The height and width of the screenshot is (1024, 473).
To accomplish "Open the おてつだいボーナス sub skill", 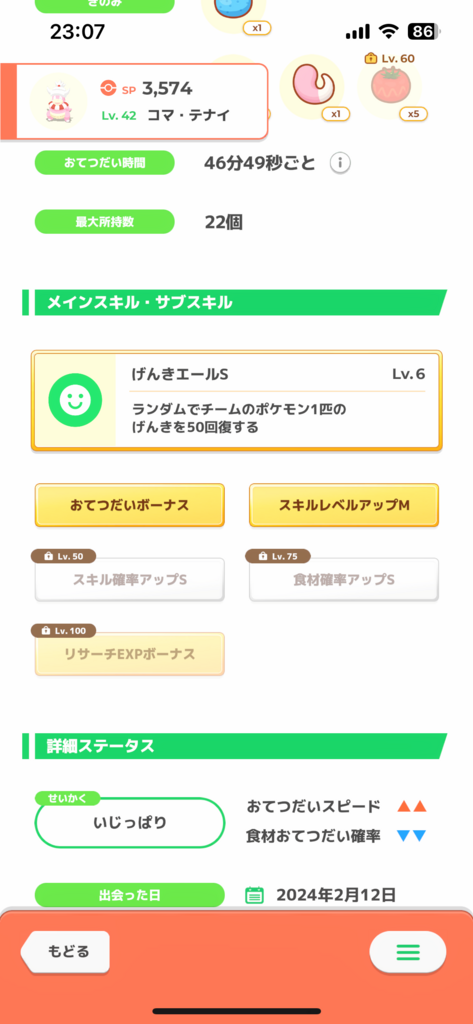I will (129, 505).
